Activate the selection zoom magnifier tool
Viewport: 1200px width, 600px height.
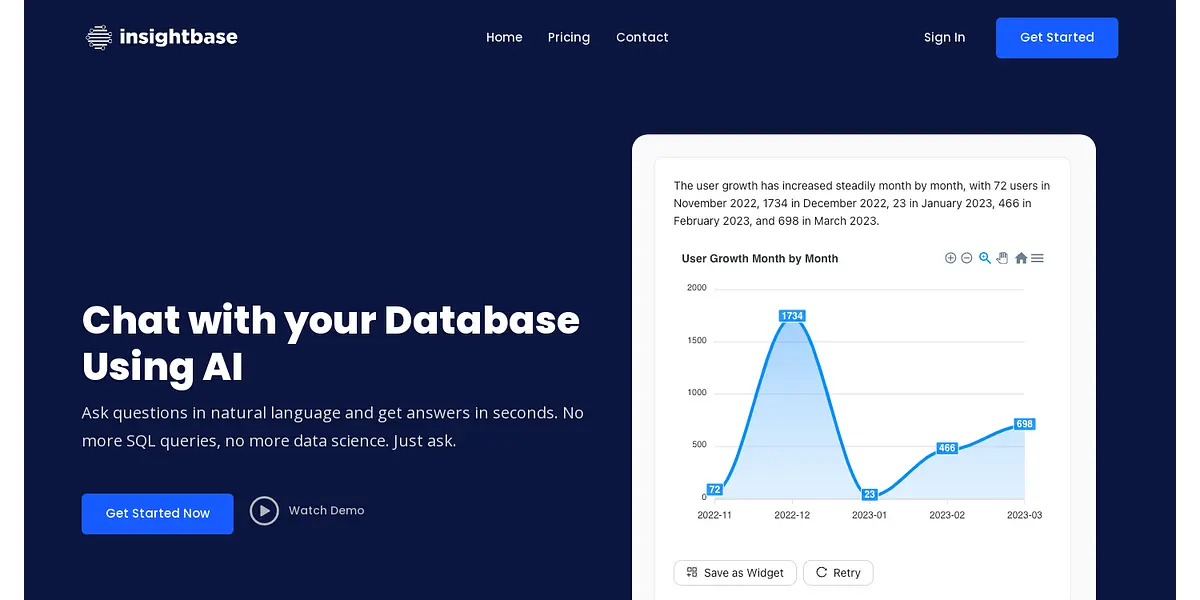coord(985,258)
